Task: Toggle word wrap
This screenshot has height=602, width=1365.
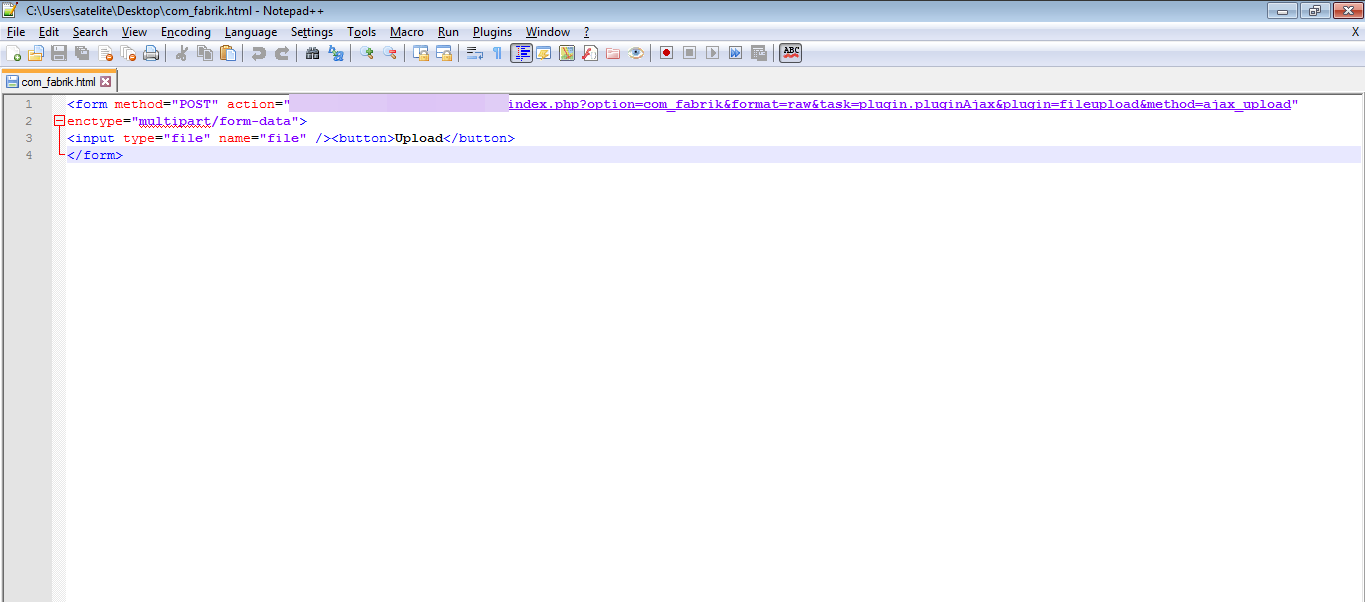Action: click(x=473, y=52)
